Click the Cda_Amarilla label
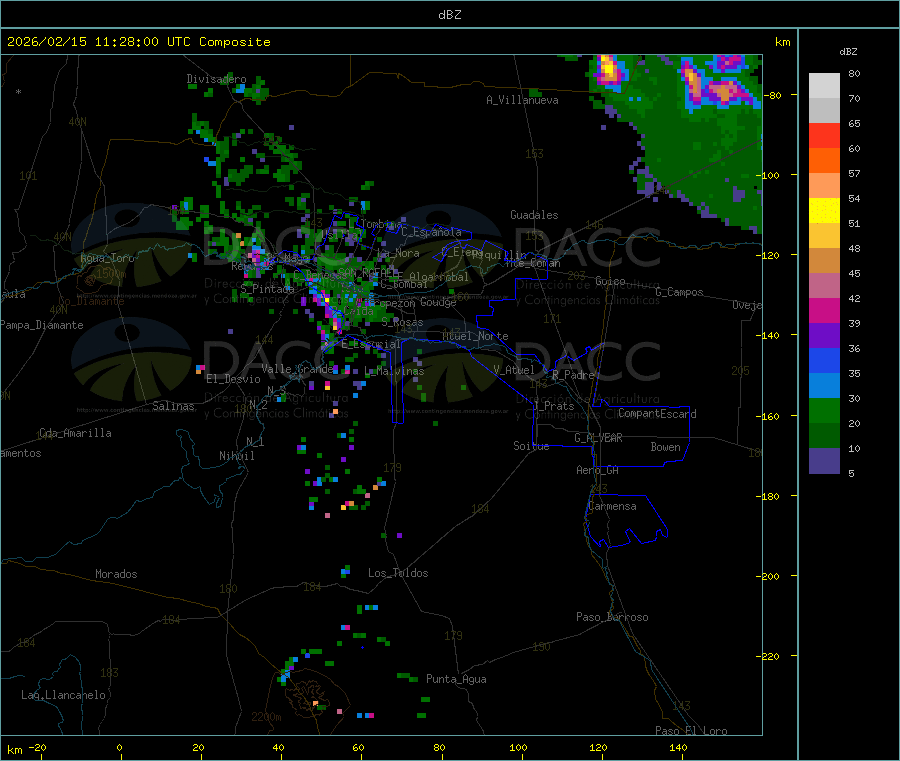This screenshot has width=900, height=761. (x=76, y=433)
